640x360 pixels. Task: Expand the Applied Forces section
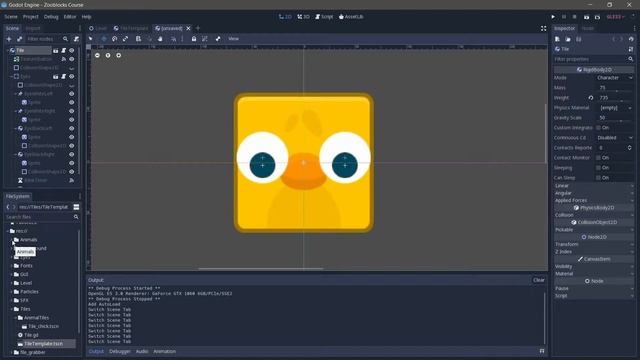pos(593,200)
